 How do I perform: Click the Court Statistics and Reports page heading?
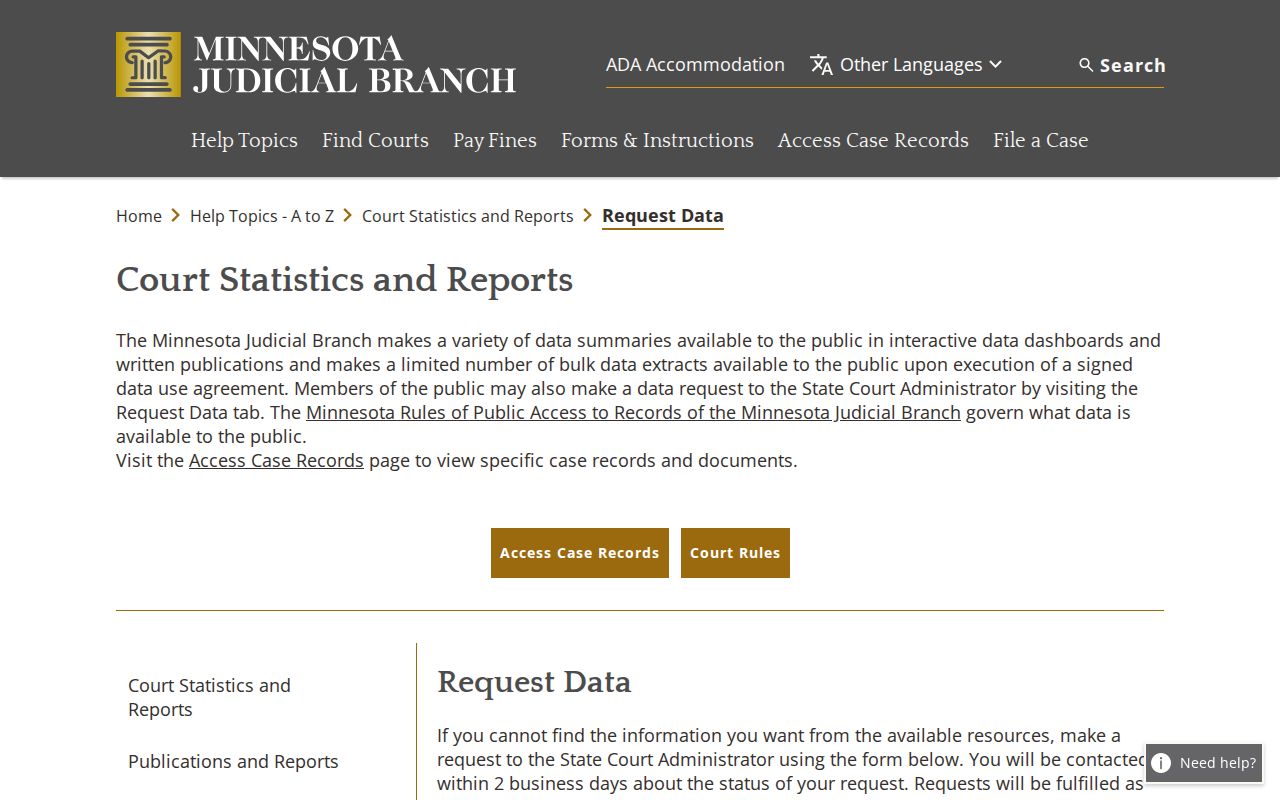(x=344, y=280)
